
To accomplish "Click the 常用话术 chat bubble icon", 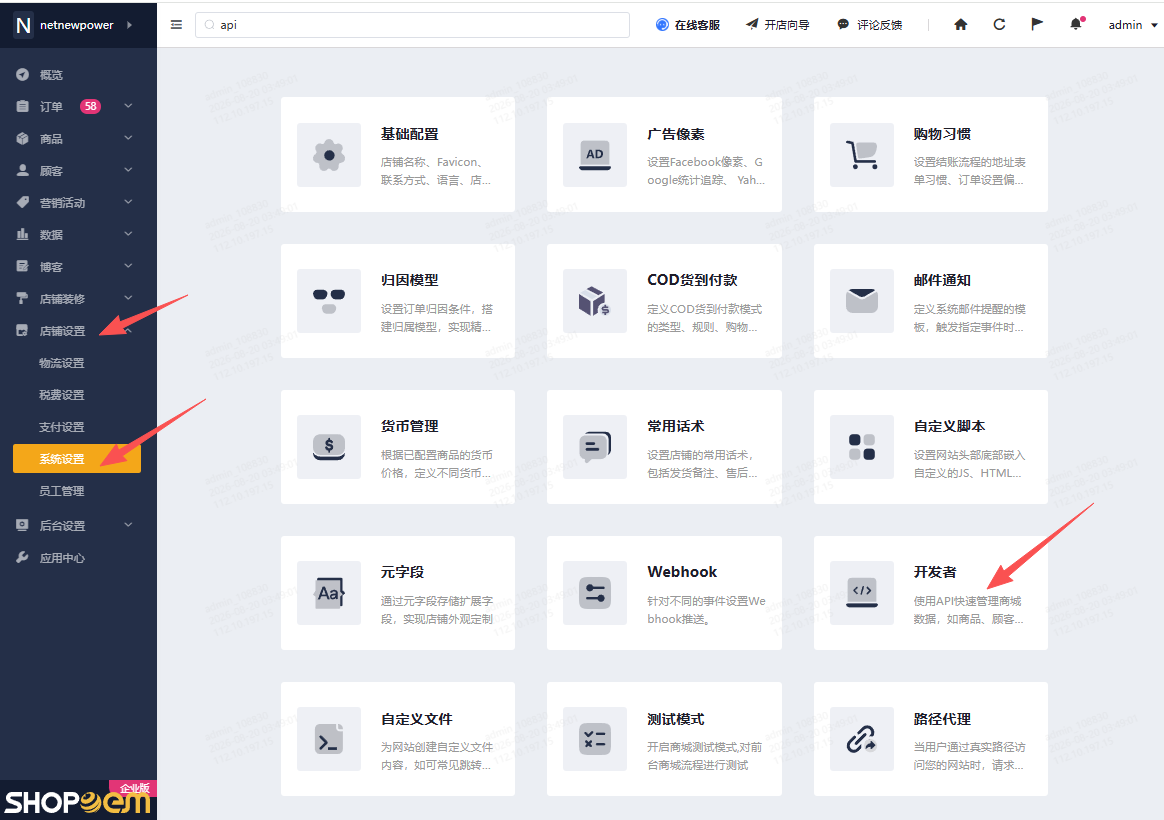I will (x=595, y=447).
